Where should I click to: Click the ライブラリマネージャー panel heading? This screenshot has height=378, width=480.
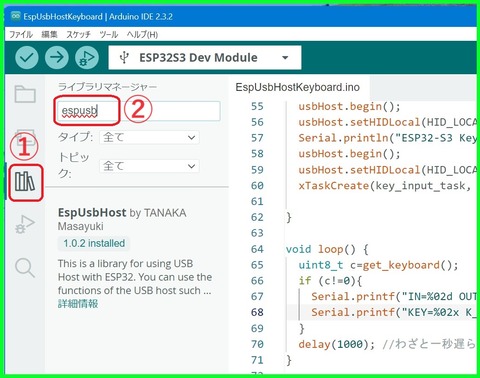[107, 87]
